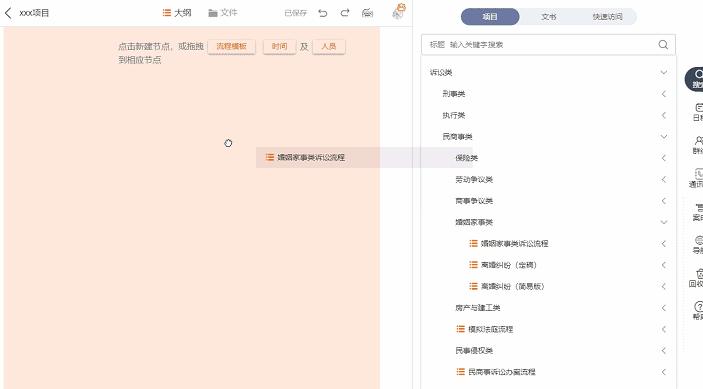Select the 离婚纠纷（金牌） template text
Viewport: 703px width, 389px height.
click(x=509, y=265)
